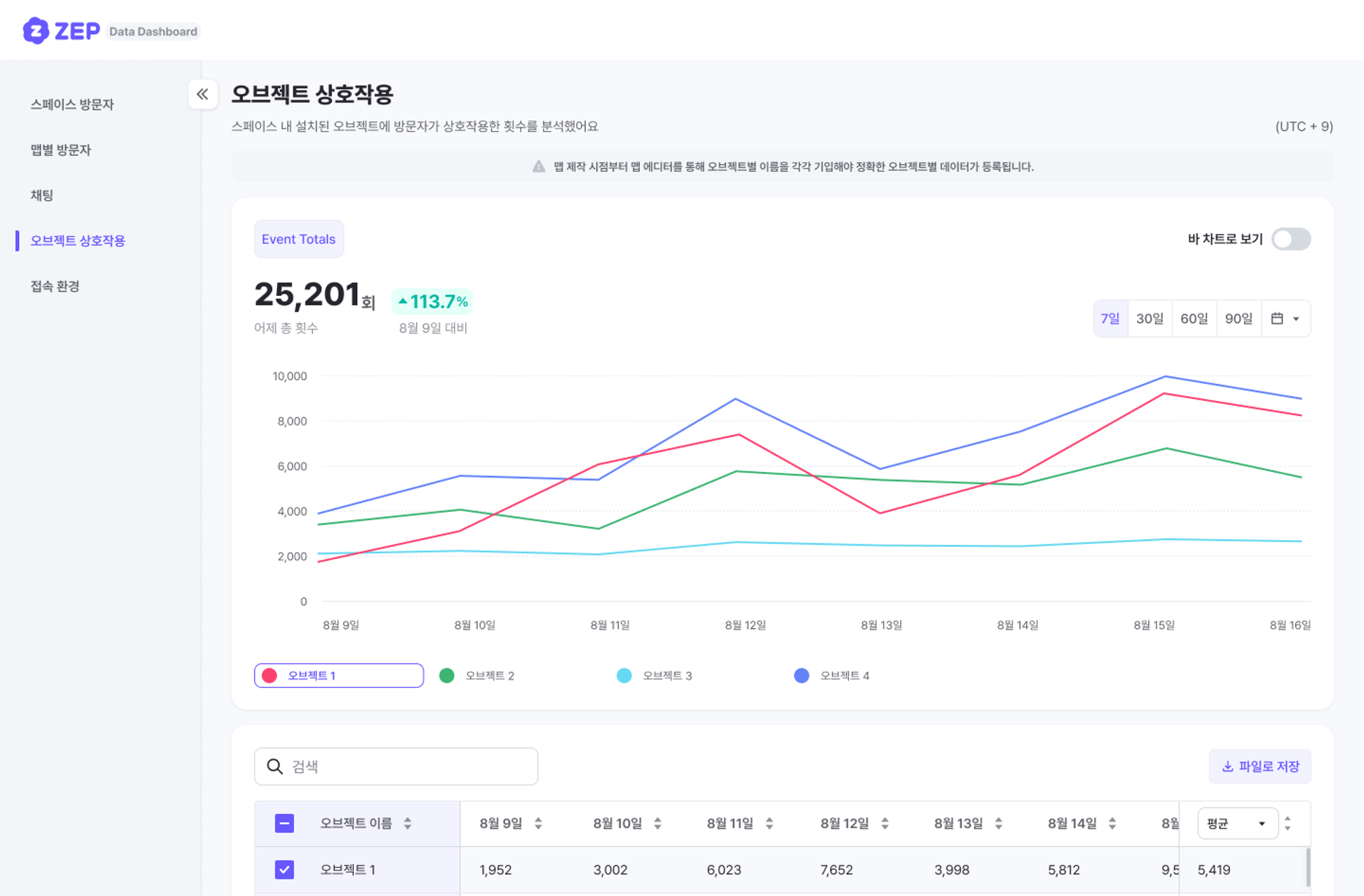Click the search magnifier icon
The width and height of the screenshot is (1364, 896).
275,766
